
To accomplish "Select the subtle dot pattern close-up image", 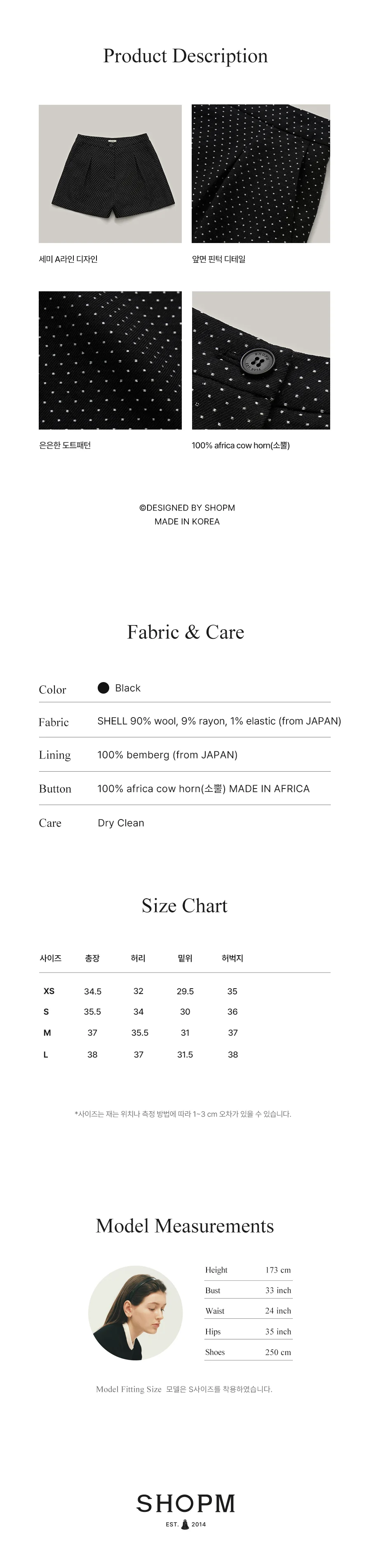I will point(110,360).
